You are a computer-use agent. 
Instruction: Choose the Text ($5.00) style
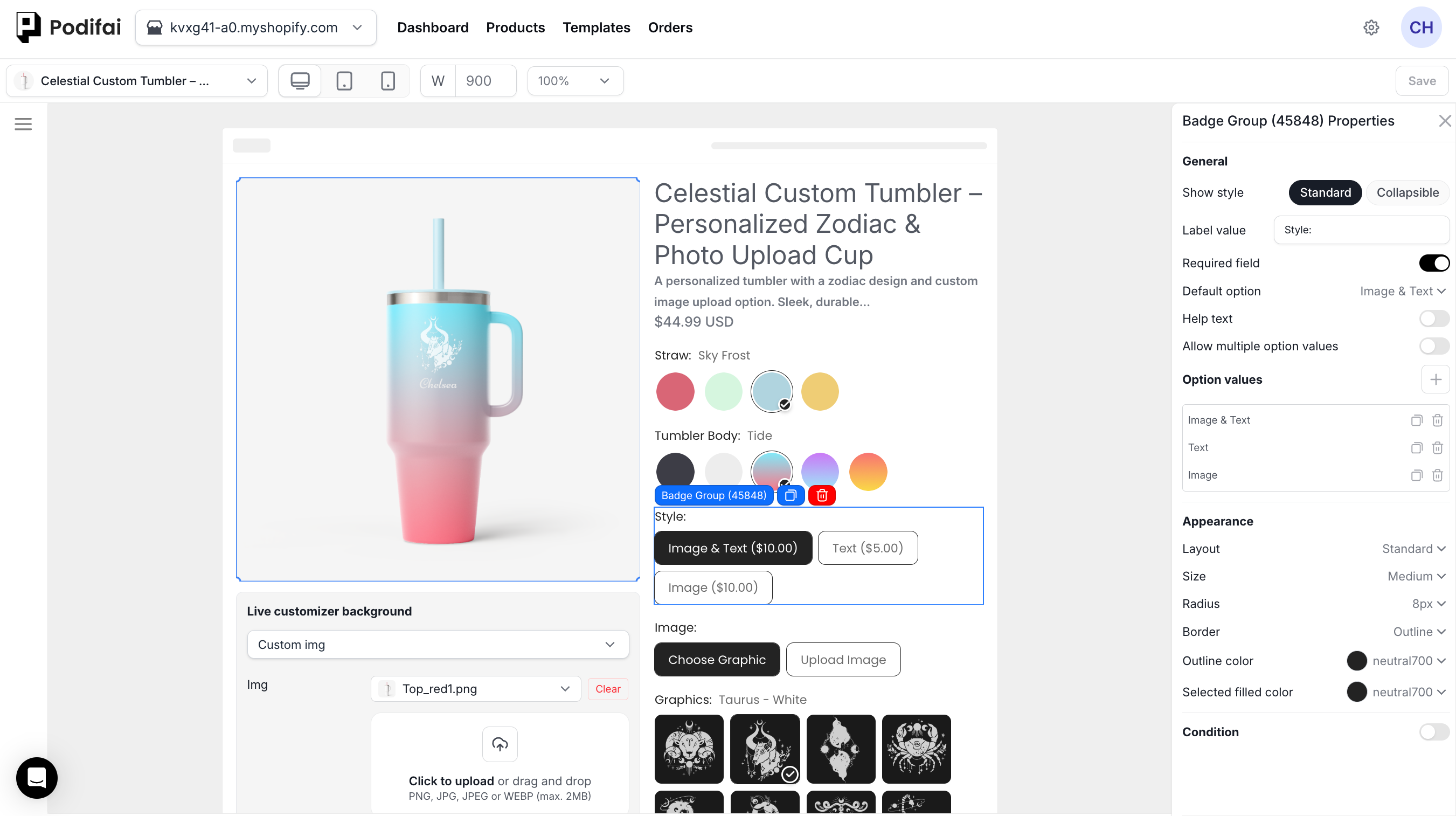[x=868, y=548]
